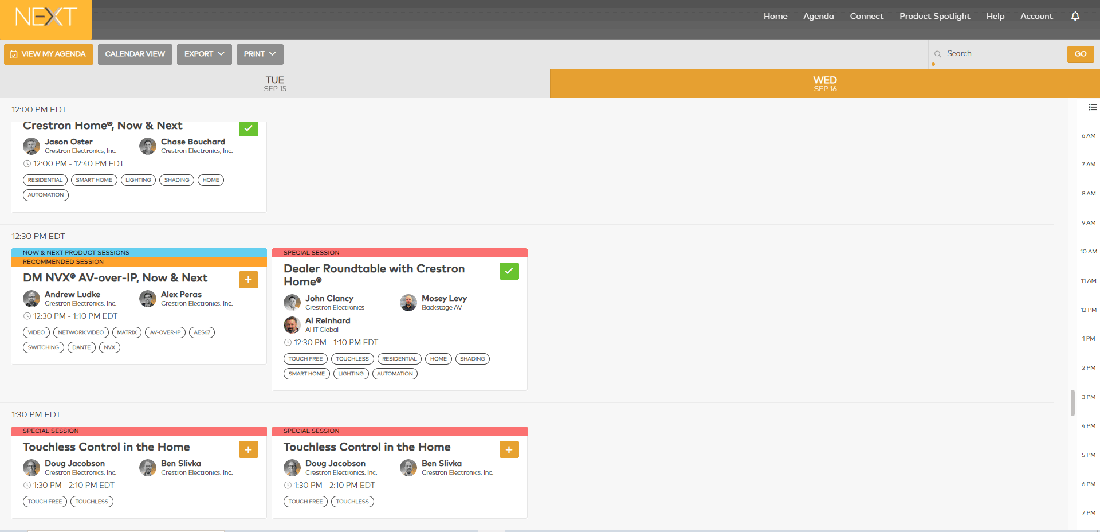
Task: Click the search magnifier icon
Action: (x=937, y=54)
